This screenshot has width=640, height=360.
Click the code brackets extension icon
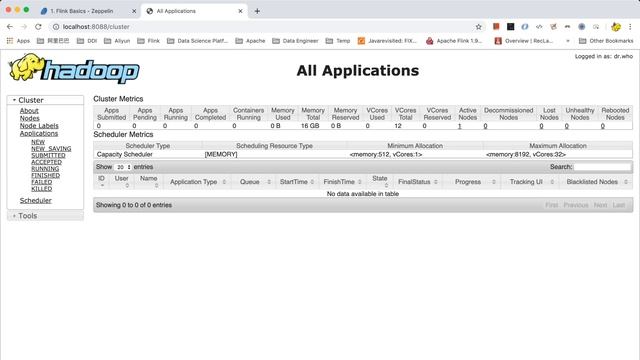coord(539,27)
